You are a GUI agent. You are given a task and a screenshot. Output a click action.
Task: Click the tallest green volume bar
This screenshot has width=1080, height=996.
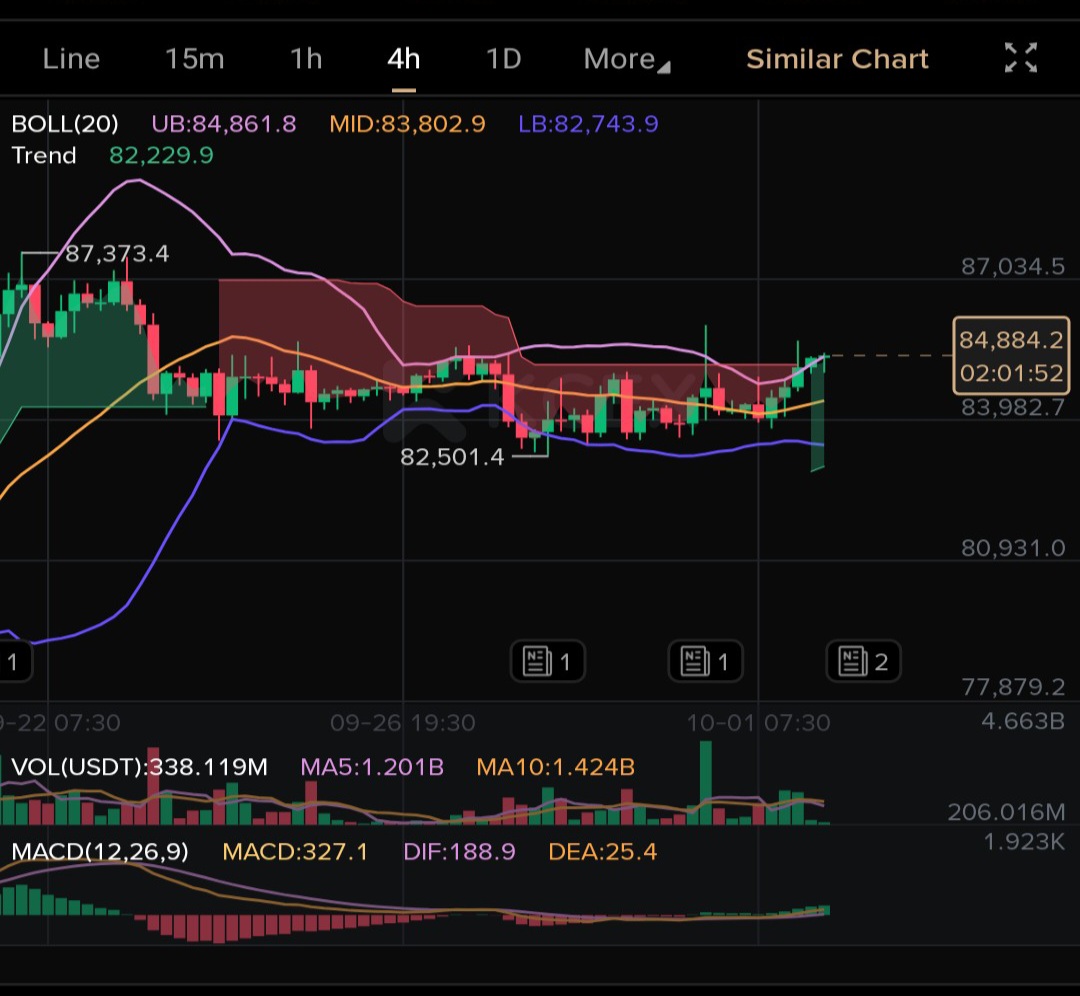tap(705, 782)
